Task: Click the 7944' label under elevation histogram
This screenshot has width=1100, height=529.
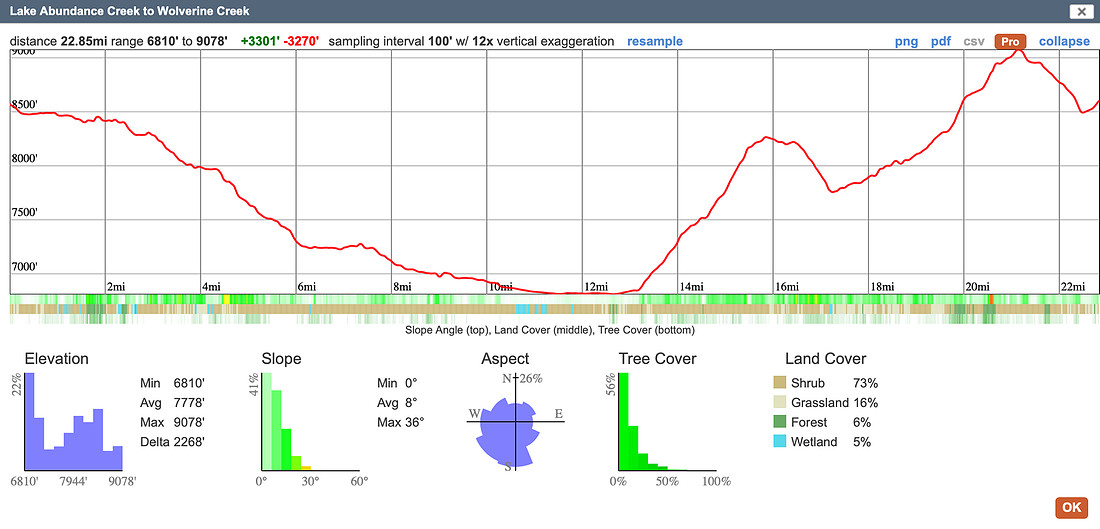Action: [73, 482]
